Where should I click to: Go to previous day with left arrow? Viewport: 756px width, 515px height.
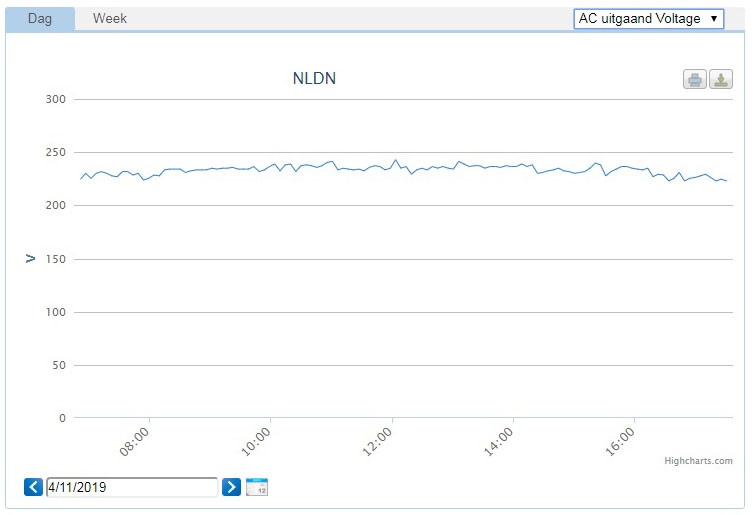33,487
